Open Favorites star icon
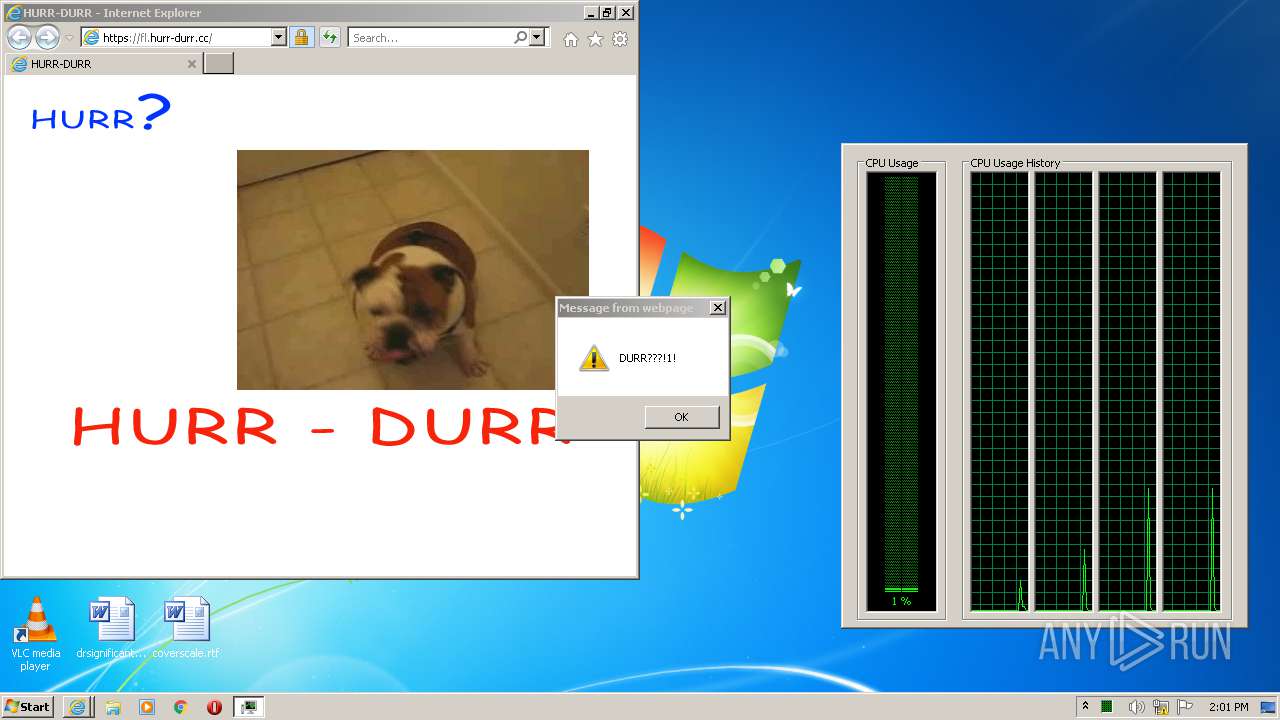 [x=595, y=39]
